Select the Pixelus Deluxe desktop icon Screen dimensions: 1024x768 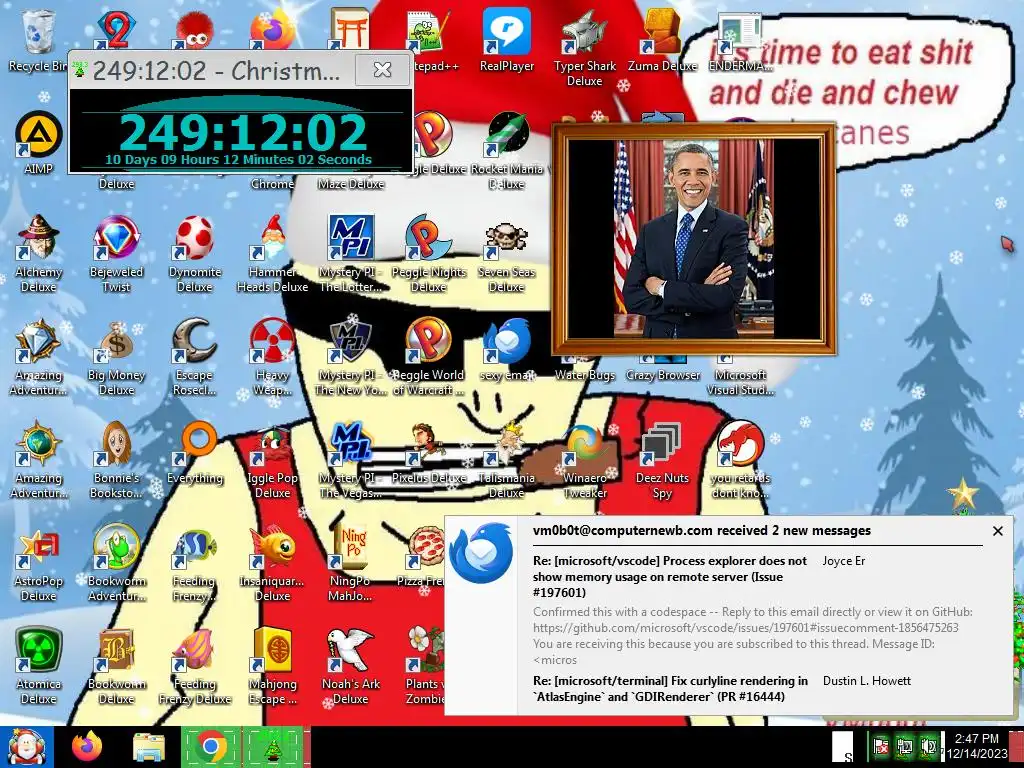428,453
